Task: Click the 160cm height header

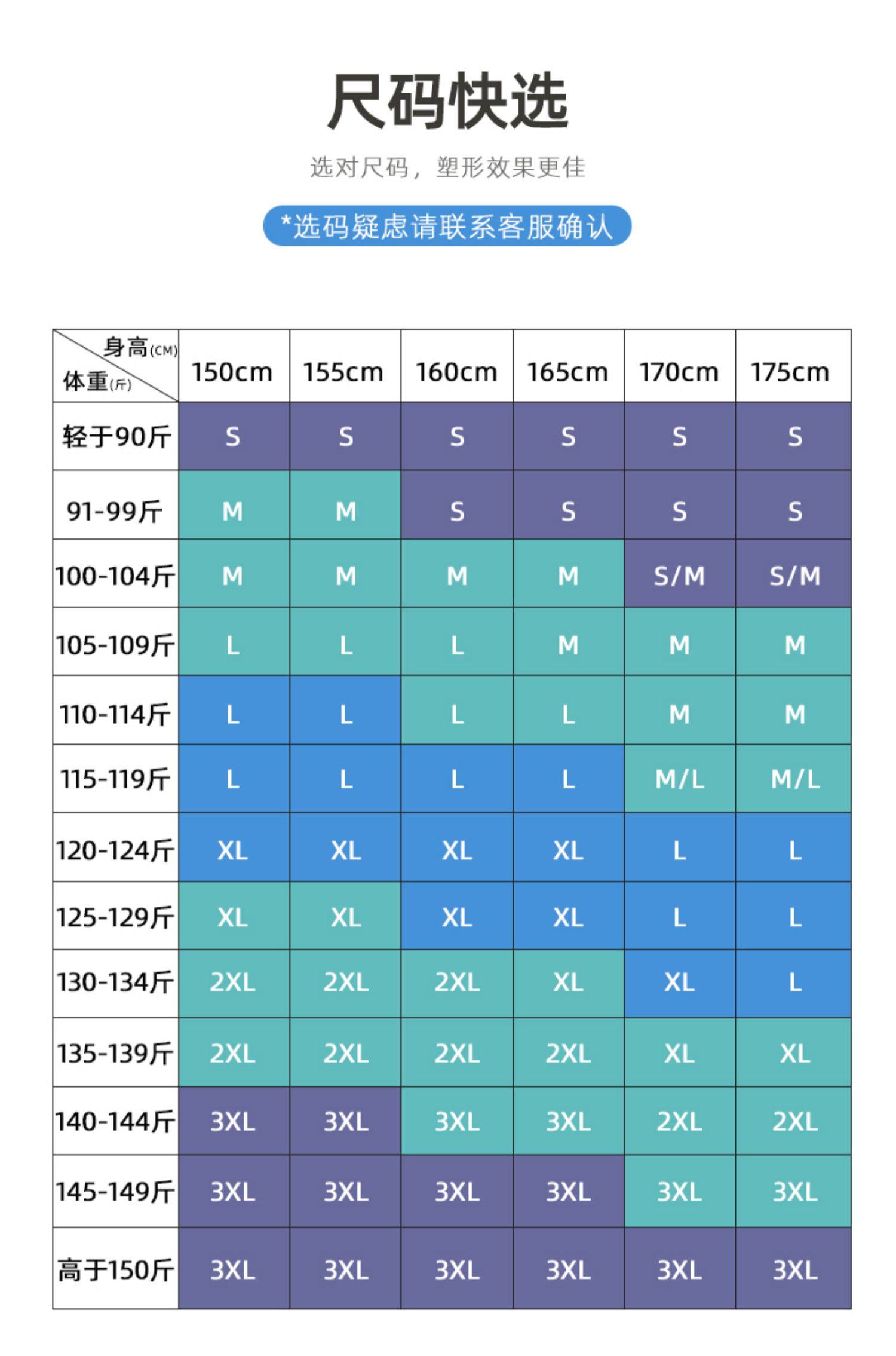Action: coord(456,372)
